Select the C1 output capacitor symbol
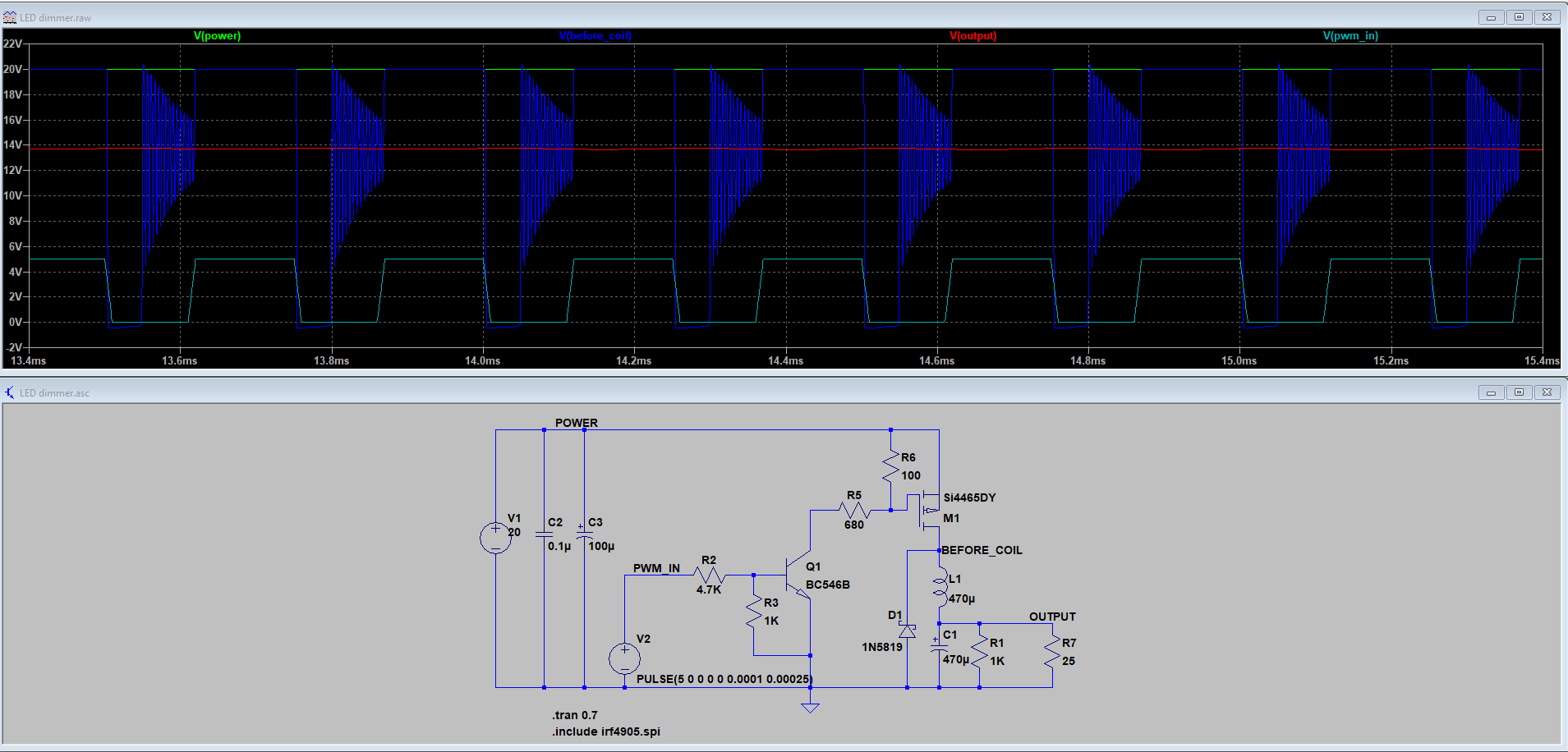 coord(939,646)
